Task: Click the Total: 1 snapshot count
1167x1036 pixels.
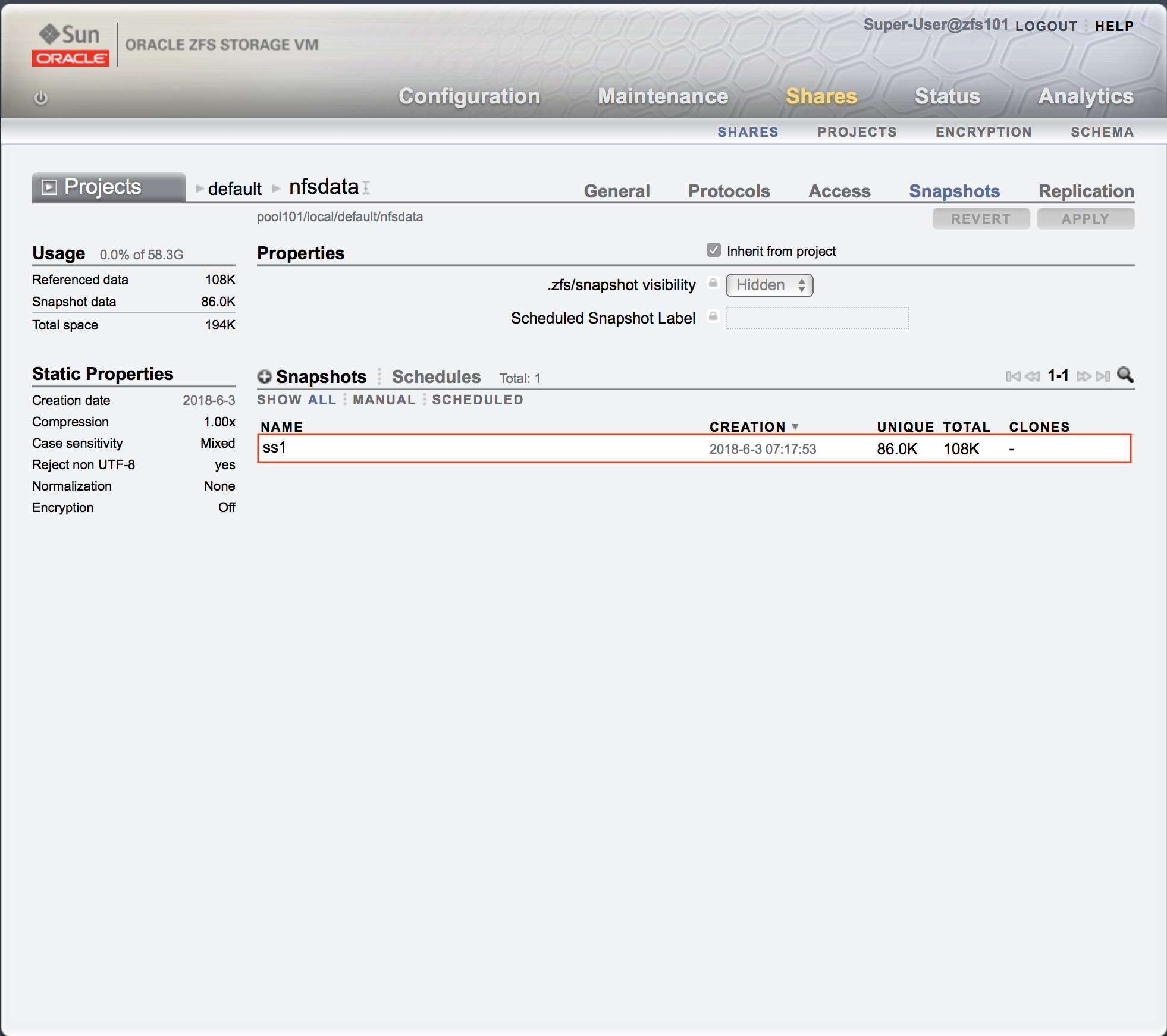Action: [520, 378]
